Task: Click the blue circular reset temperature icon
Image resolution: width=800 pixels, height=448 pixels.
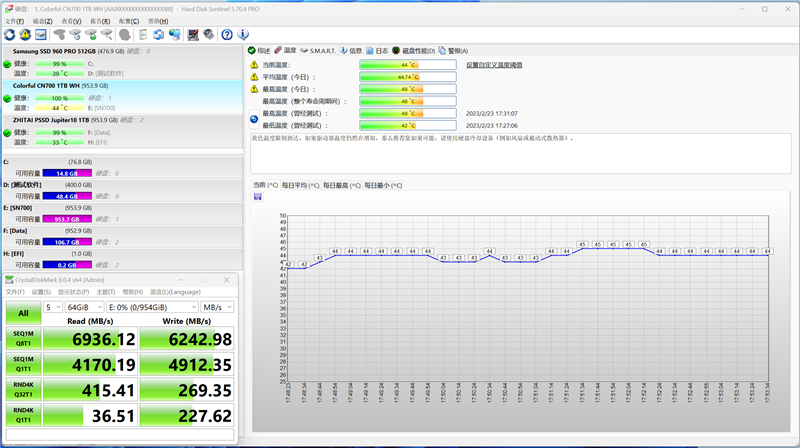Action: point(254,119)
